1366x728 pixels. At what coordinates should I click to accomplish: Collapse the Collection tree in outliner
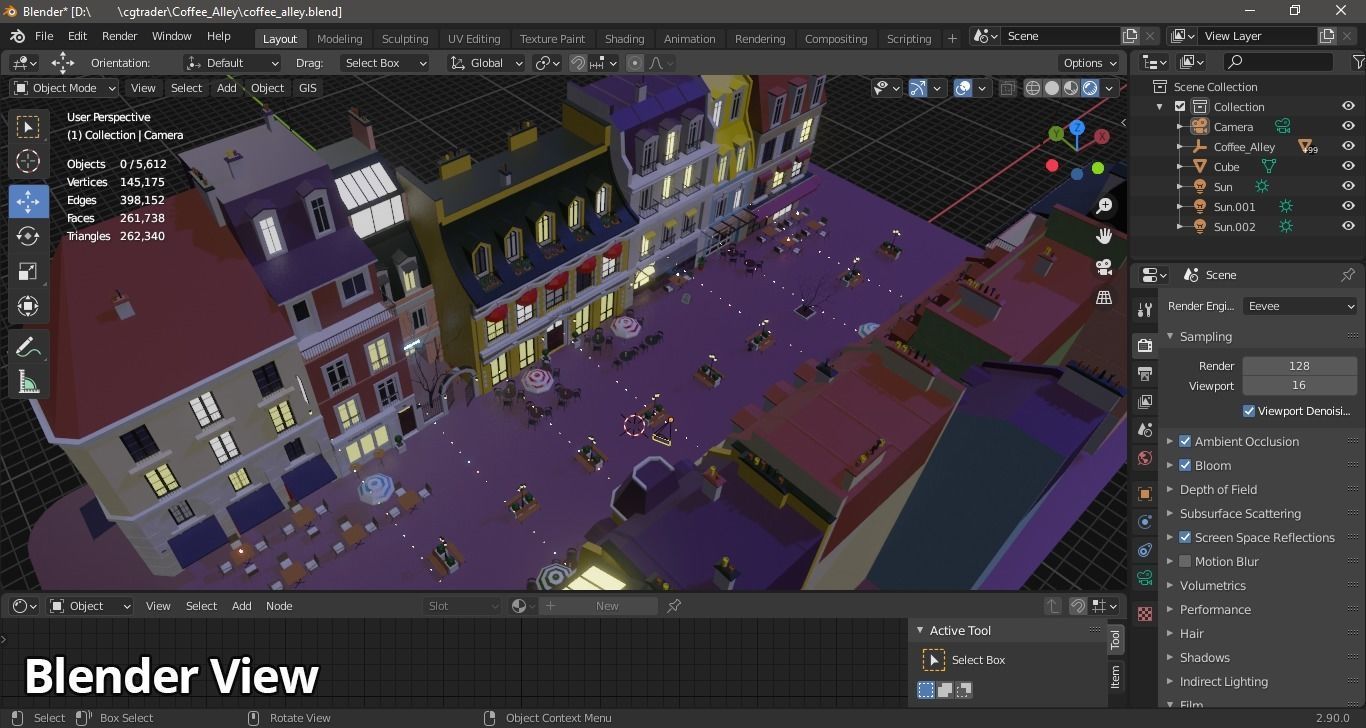coord(1160,107)
